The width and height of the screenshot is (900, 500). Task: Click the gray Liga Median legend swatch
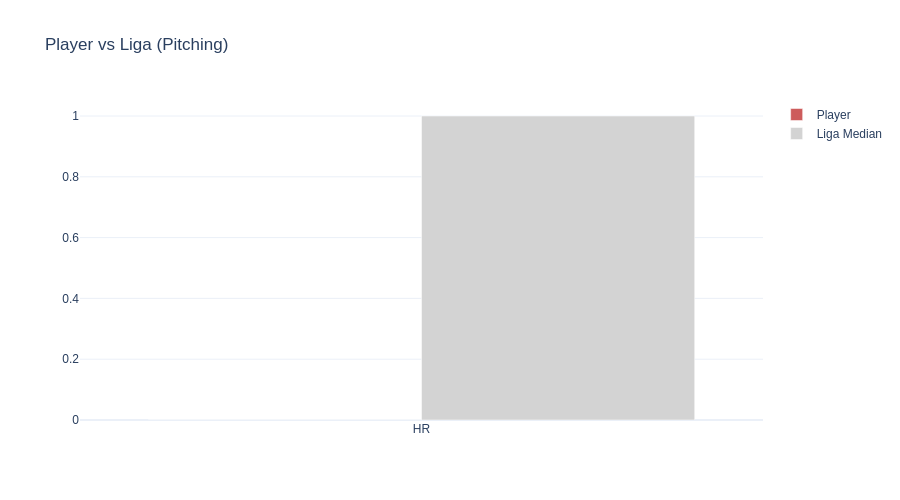pos(796,134)
